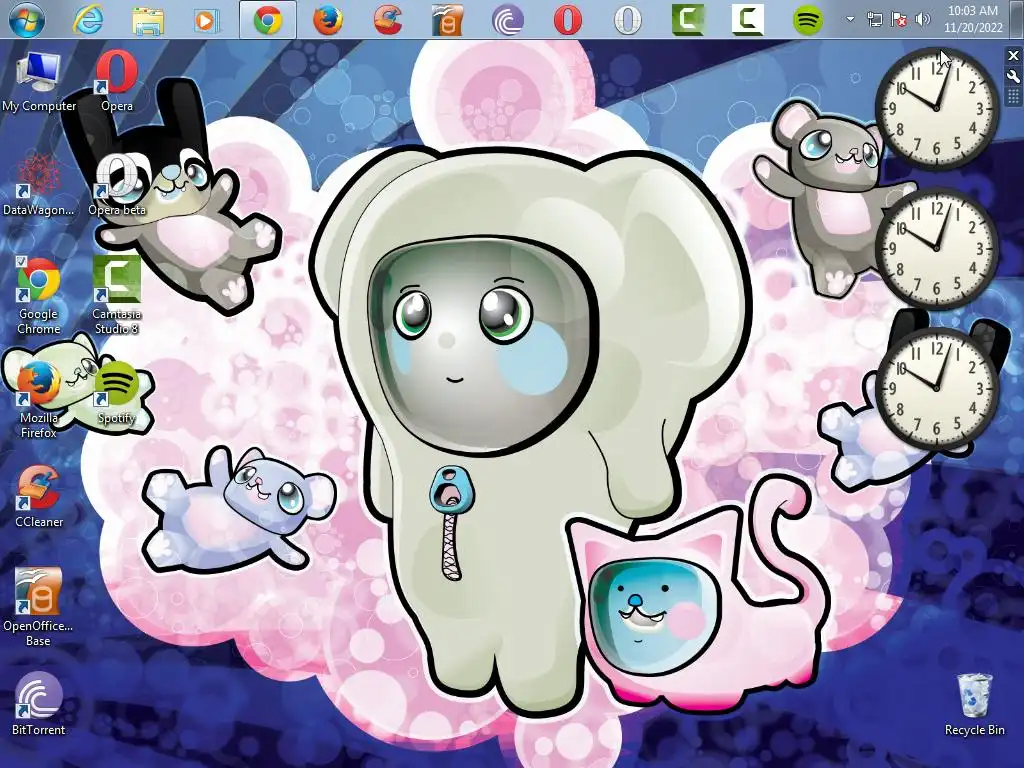Screen dimensions: 1024x768
Task: Open the Windows Start menu orb
Action: point(27,20)
